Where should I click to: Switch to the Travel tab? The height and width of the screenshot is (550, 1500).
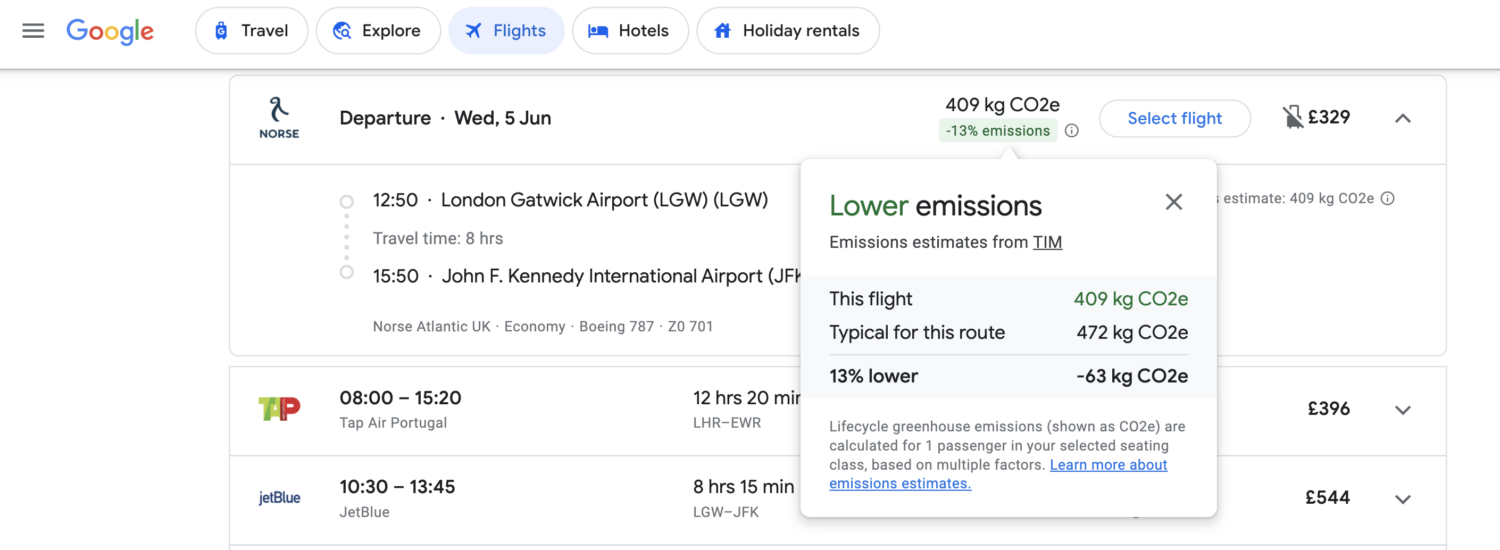coord(251,31)
